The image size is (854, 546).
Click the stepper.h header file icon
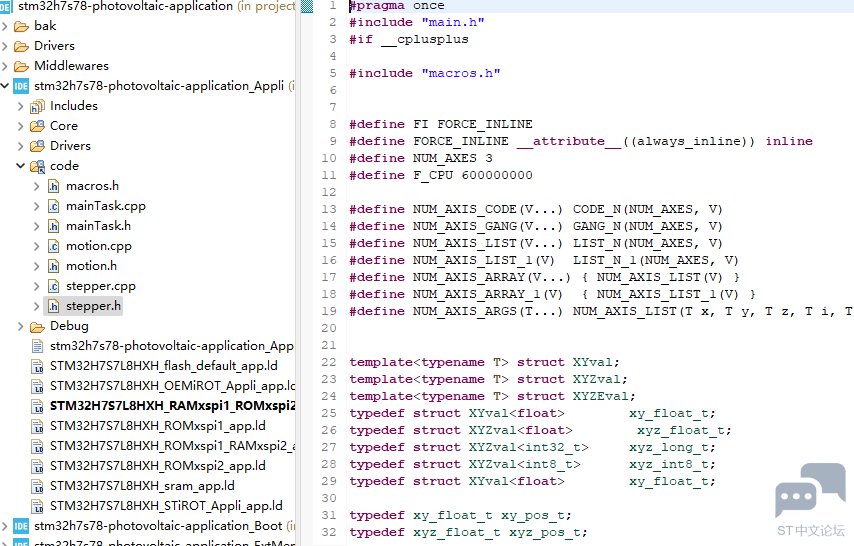point(53,306)
